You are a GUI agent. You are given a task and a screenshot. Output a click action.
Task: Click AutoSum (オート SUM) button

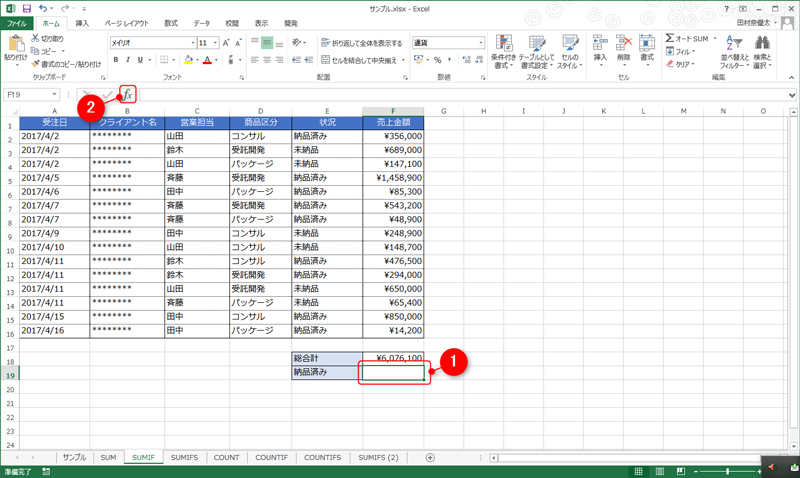click(687, 38)
